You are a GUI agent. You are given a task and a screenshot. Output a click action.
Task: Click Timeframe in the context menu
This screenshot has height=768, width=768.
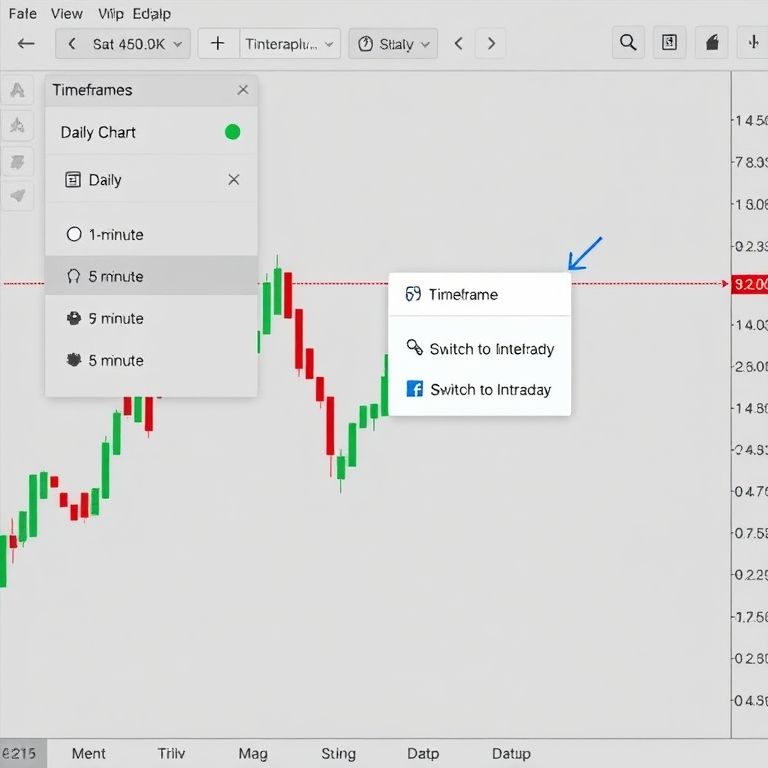(x=462, y=294)
